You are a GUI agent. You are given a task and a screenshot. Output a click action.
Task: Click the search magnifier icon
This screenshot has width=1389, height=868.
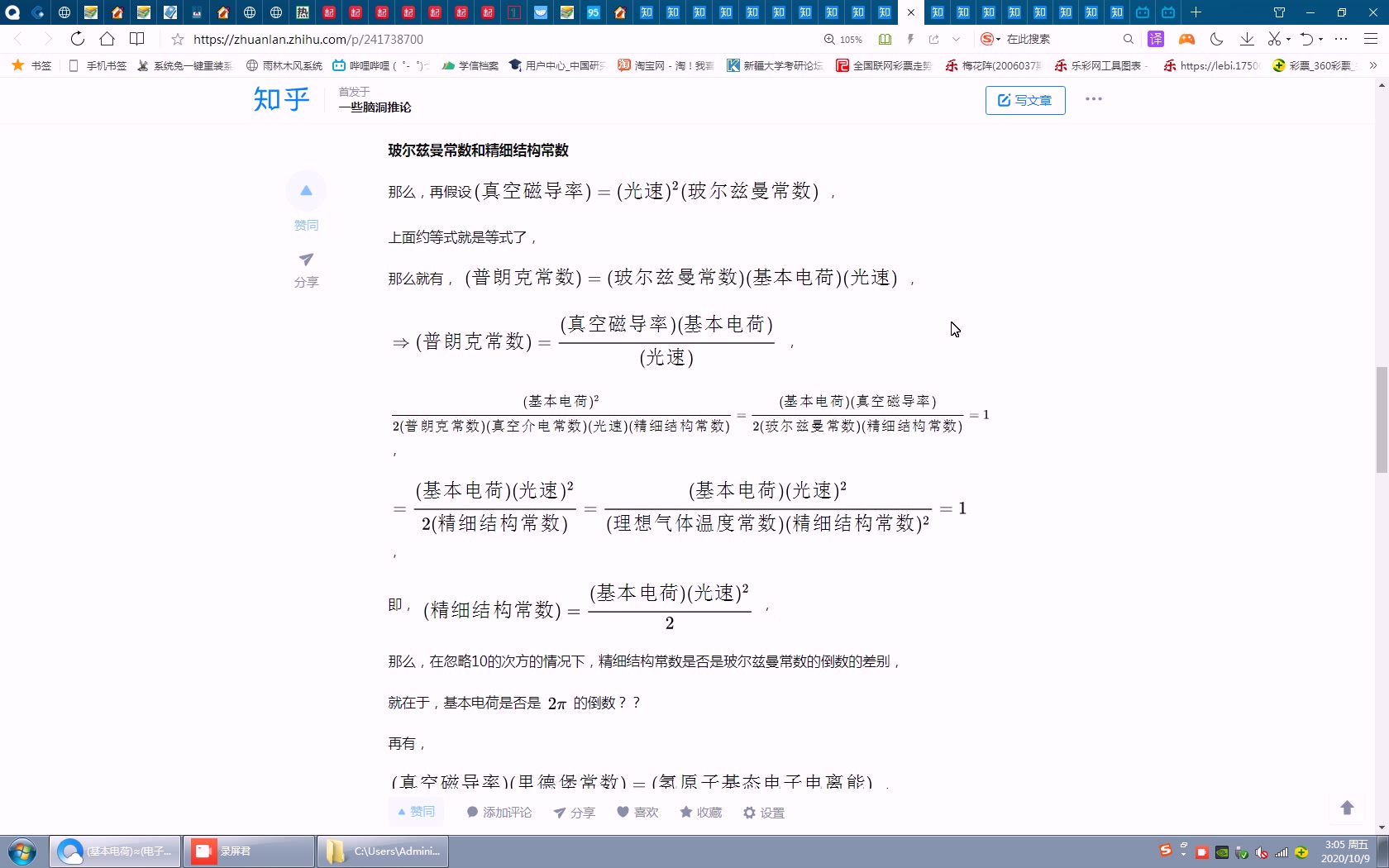[x=1129, y=40]
